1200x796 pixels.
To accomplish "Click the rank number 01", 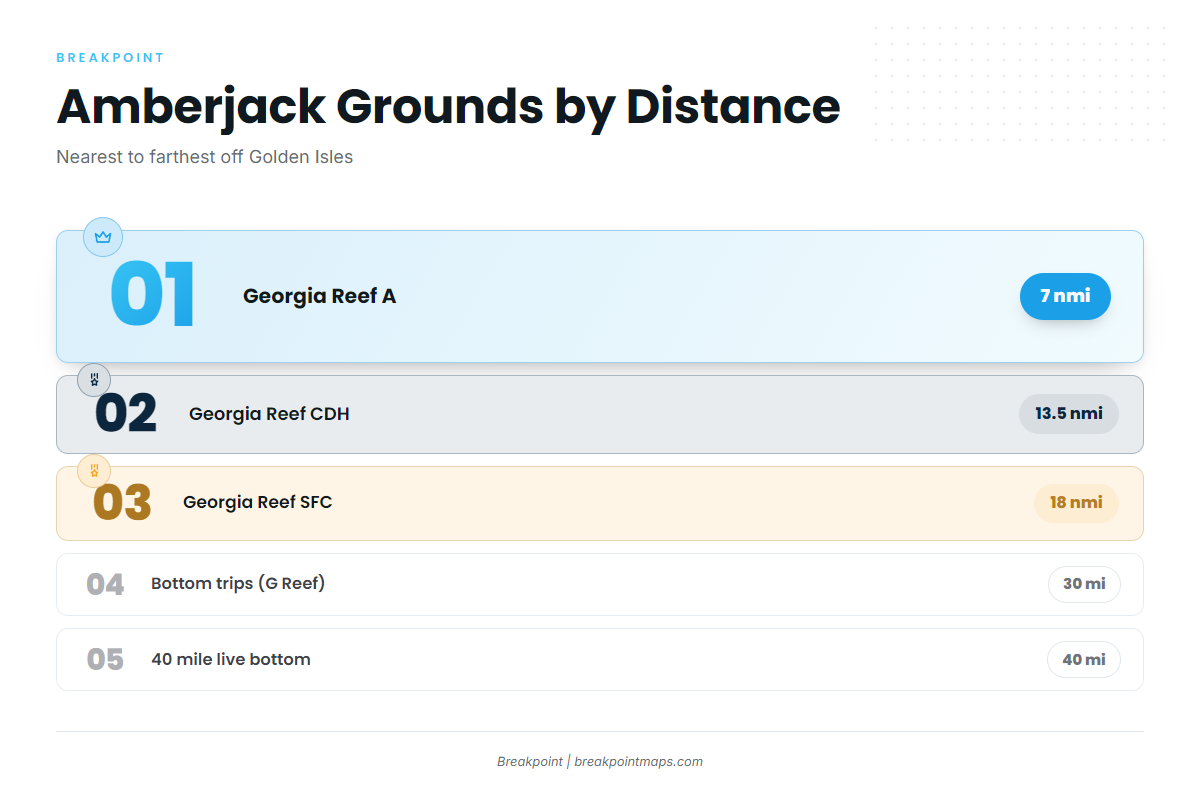I will 152,296.
